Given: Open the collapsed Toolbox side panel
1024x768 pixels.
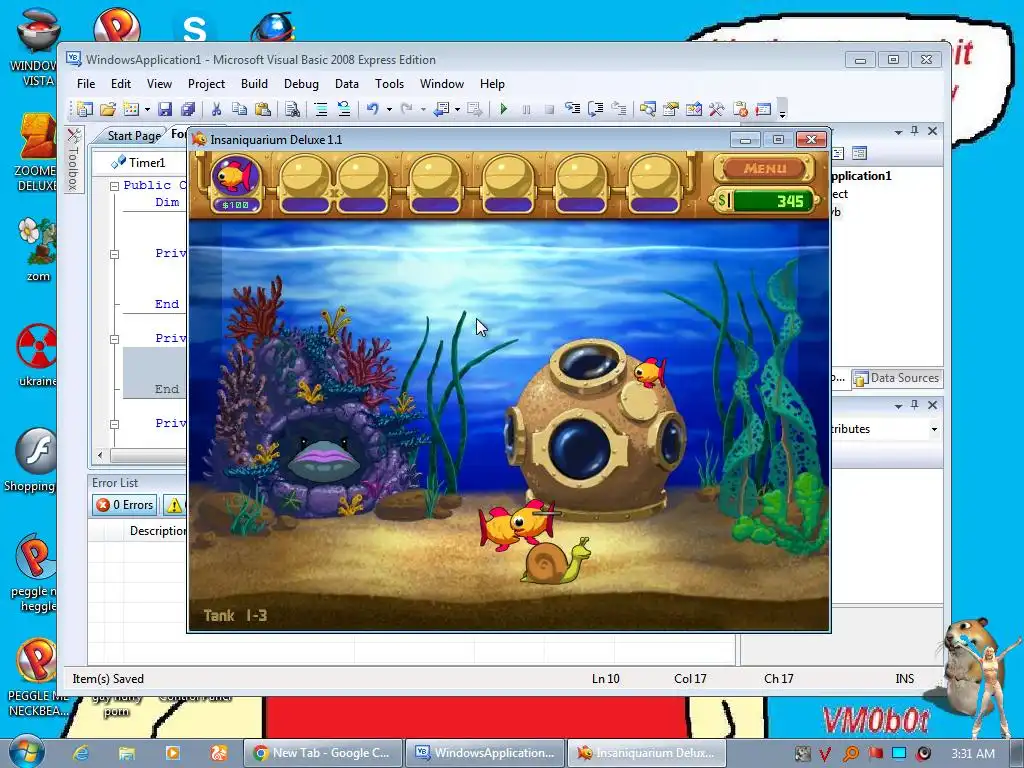Looking at the screenshot, I should pyautogui.click(x=74, y=159).
